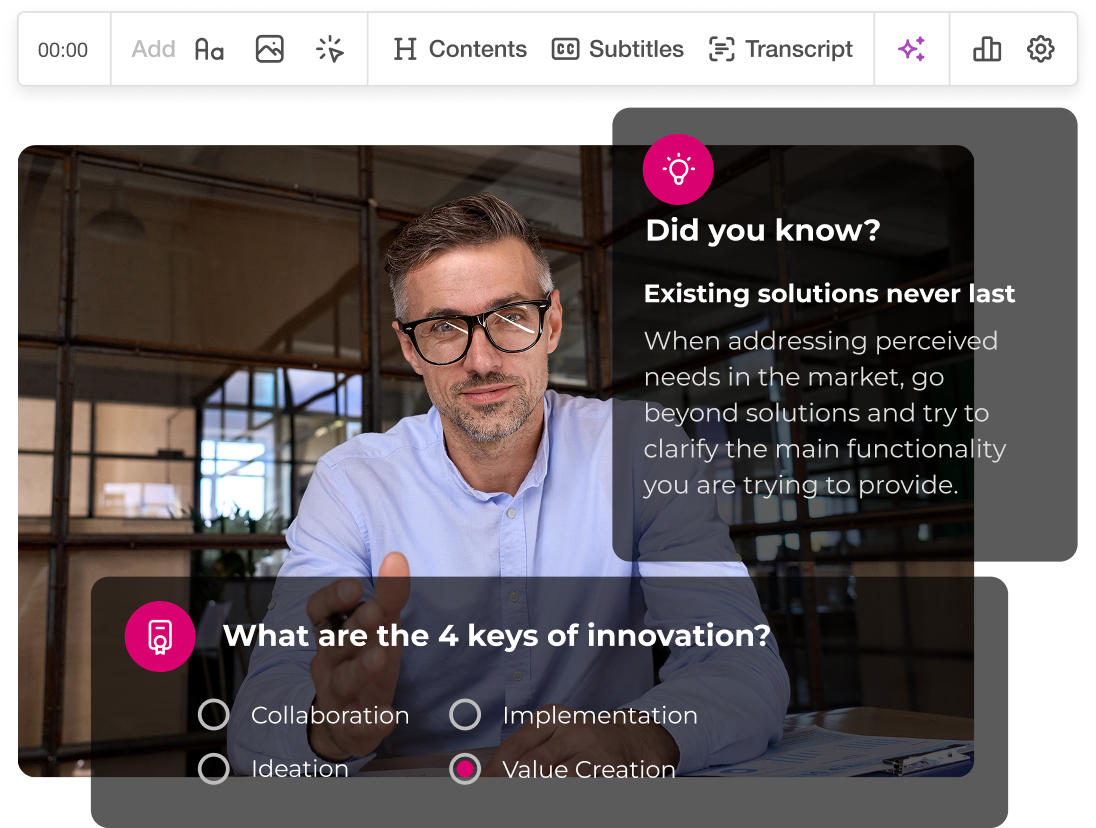Click the video preview of the presenter

pos(300,400)
